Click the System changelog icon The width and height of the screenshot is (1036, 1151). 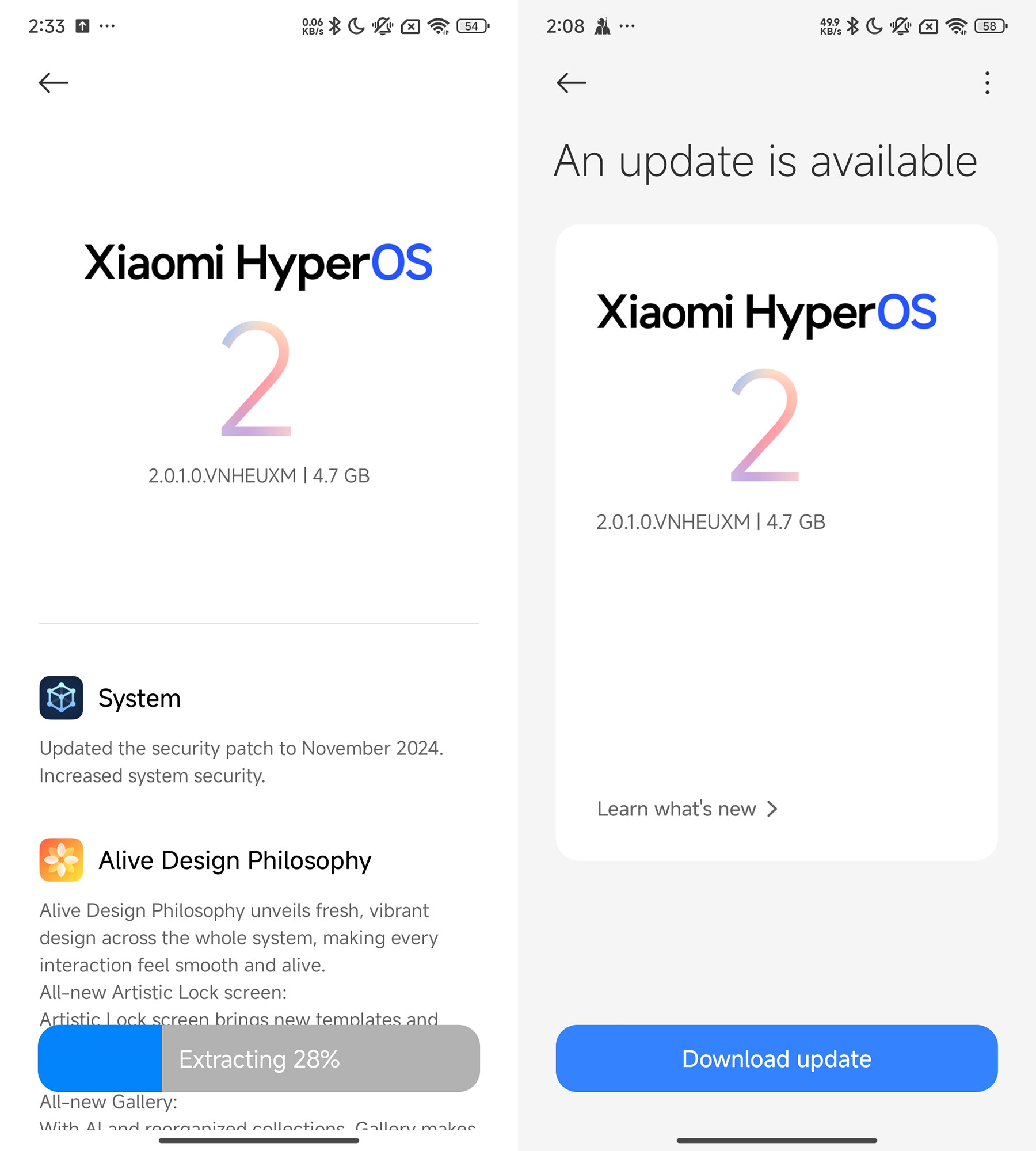point(61,698)
